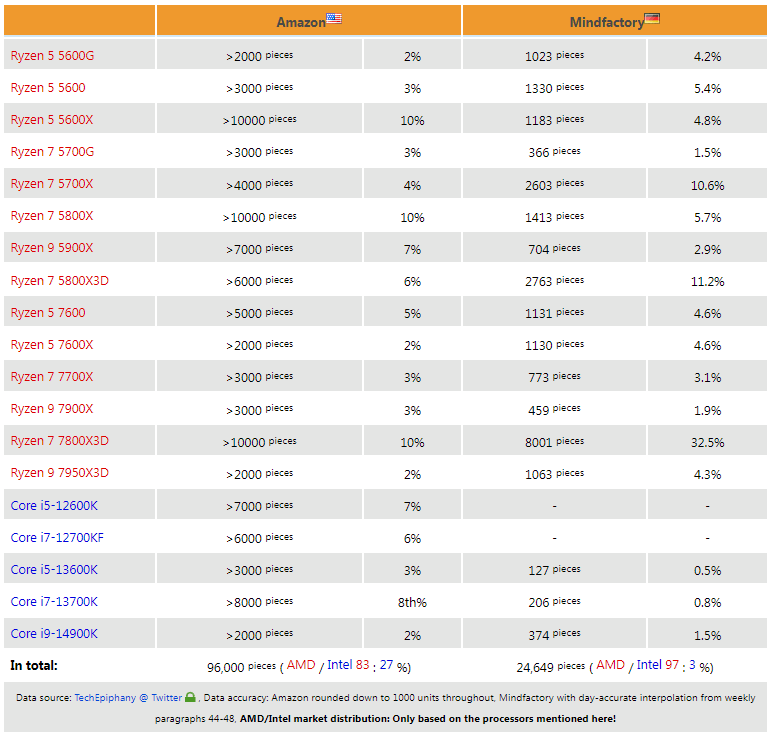Screen dimensions: 771x736
Task: Click the 1183 pieces Mindfactory cell
Action: coord(554,119)
